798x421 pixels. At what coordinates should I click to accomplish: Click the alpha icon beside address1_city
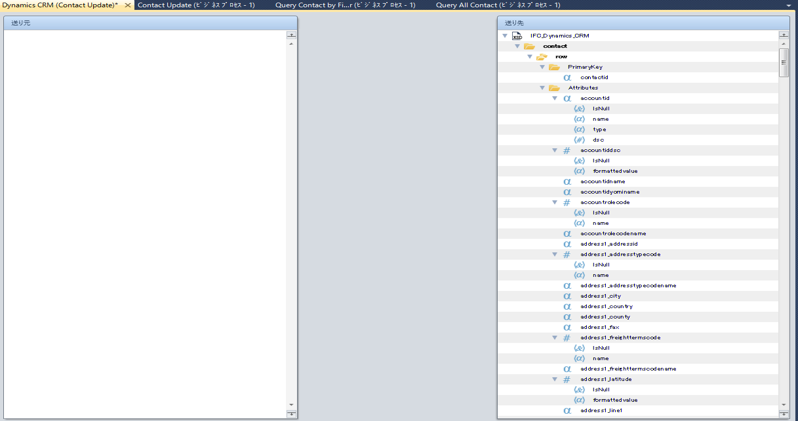point(567,296)
